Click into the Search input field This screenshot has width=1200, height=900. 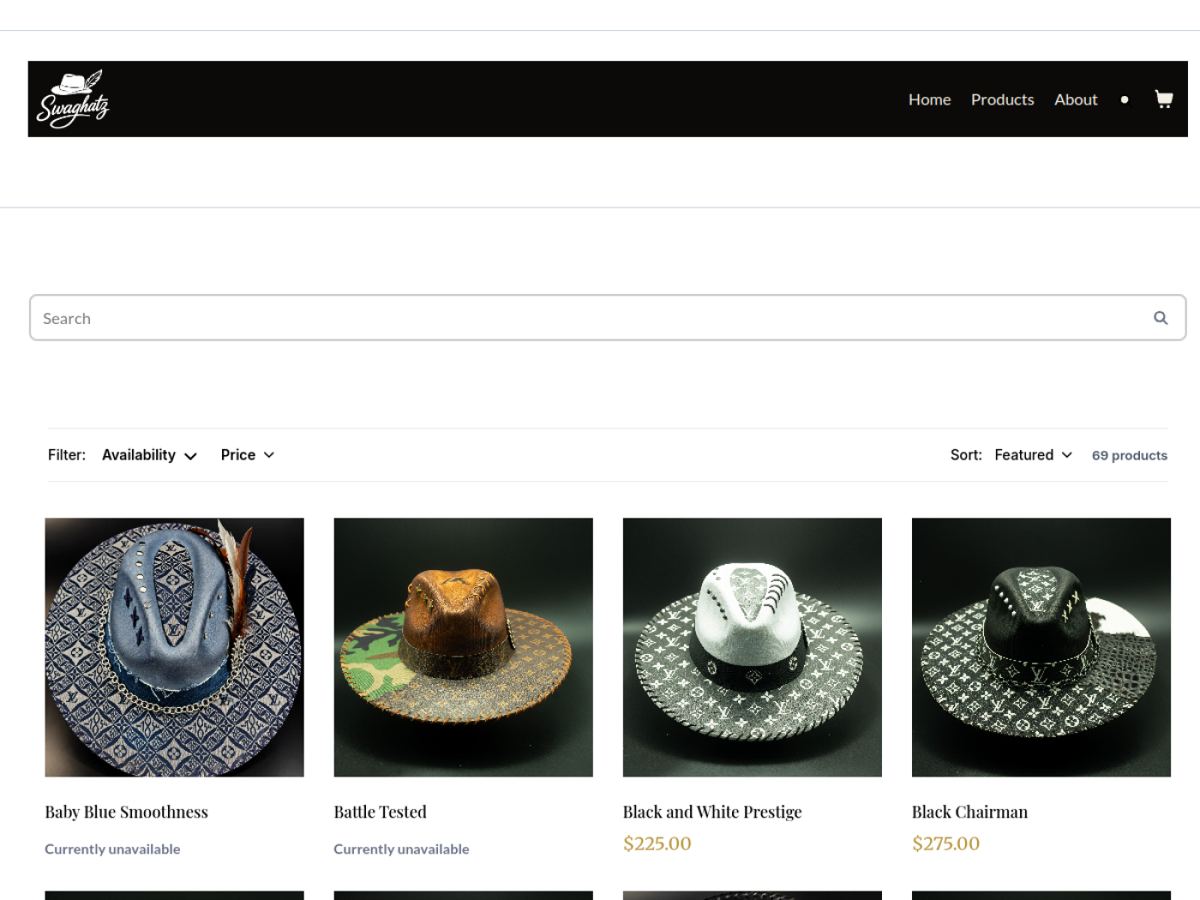(x=607, y=318)
